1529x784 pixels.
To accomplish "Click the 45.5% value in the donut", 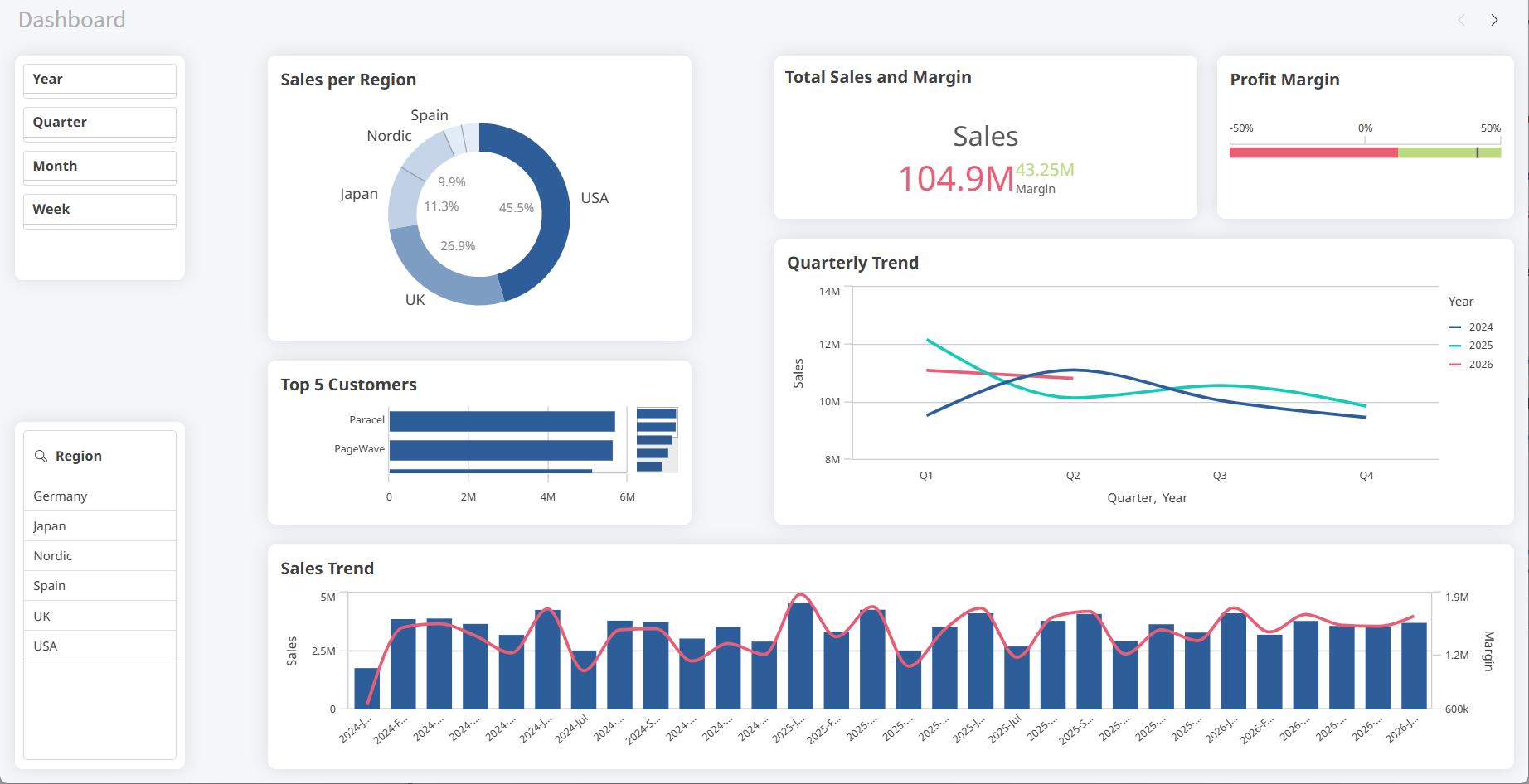I will 516,208.
